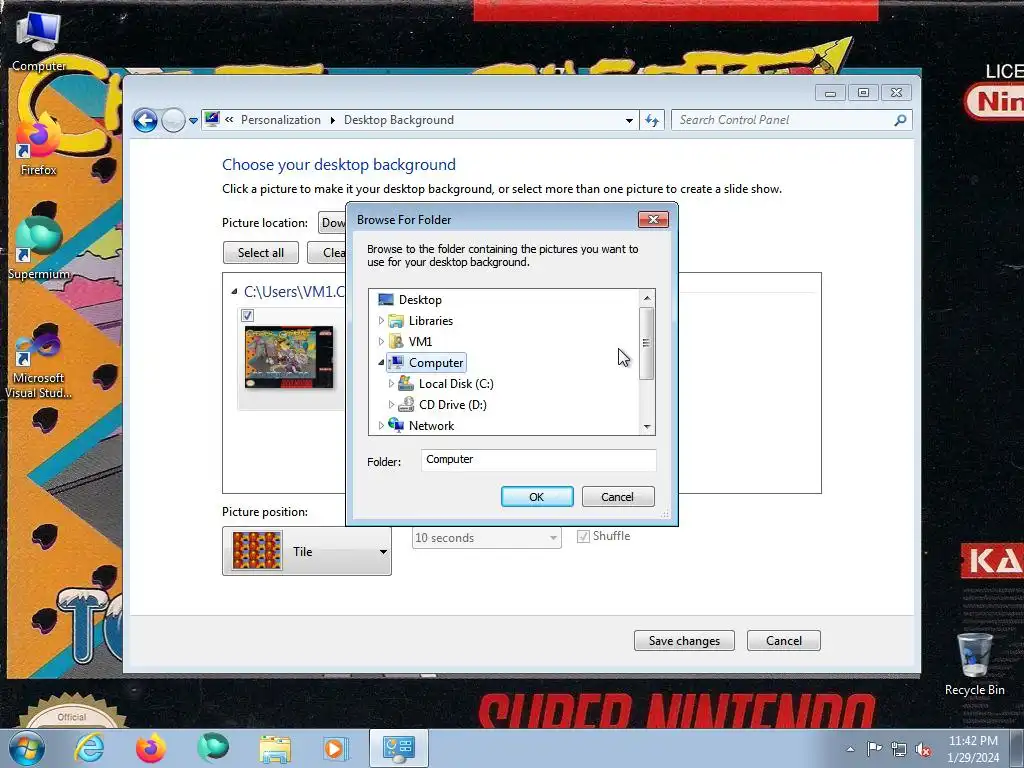Image resolution: width=1024 pixels, height=768 pixels.
Task: Expand the Local Disk (C:) node
Action: [x=391, y=383]
